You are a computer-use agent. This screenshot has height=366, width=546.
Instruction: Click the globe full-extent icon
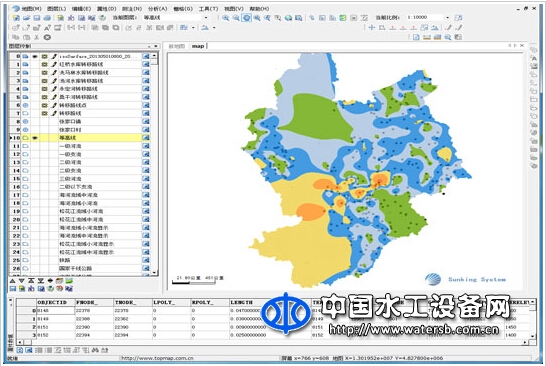click(x=288, y=18)
